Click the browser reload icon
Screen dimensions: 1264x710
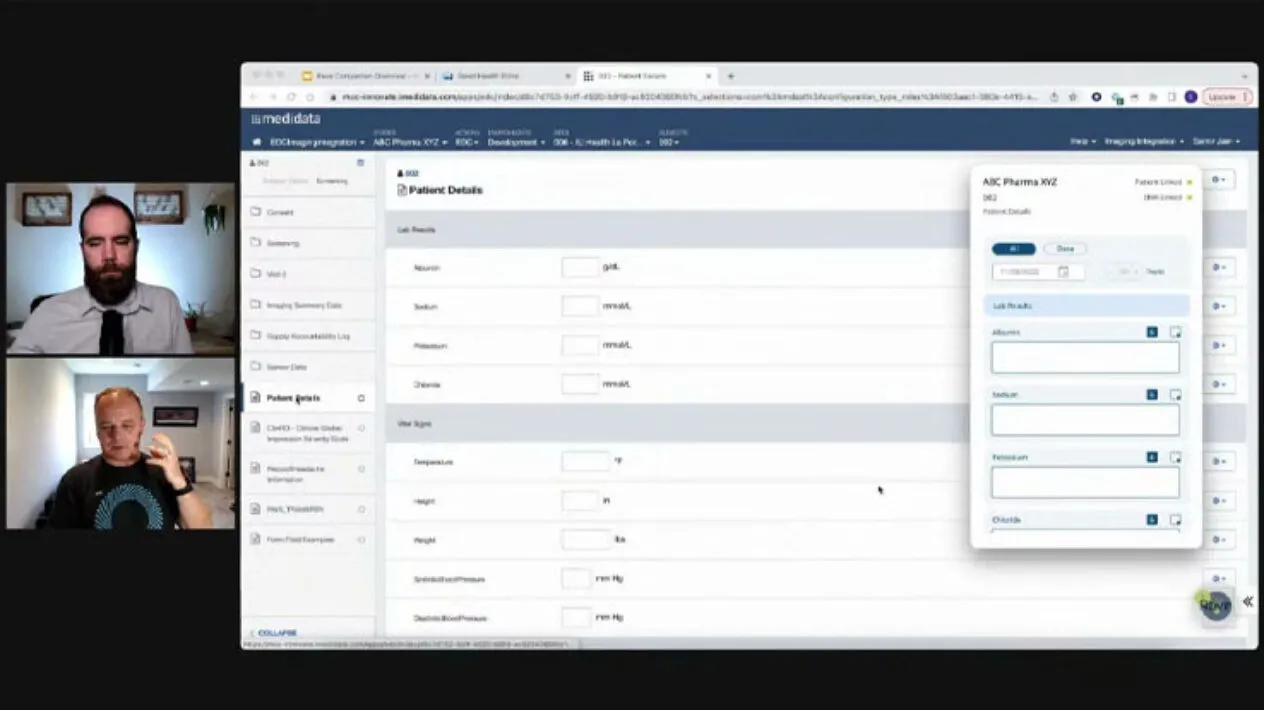[x=291, y=97]
